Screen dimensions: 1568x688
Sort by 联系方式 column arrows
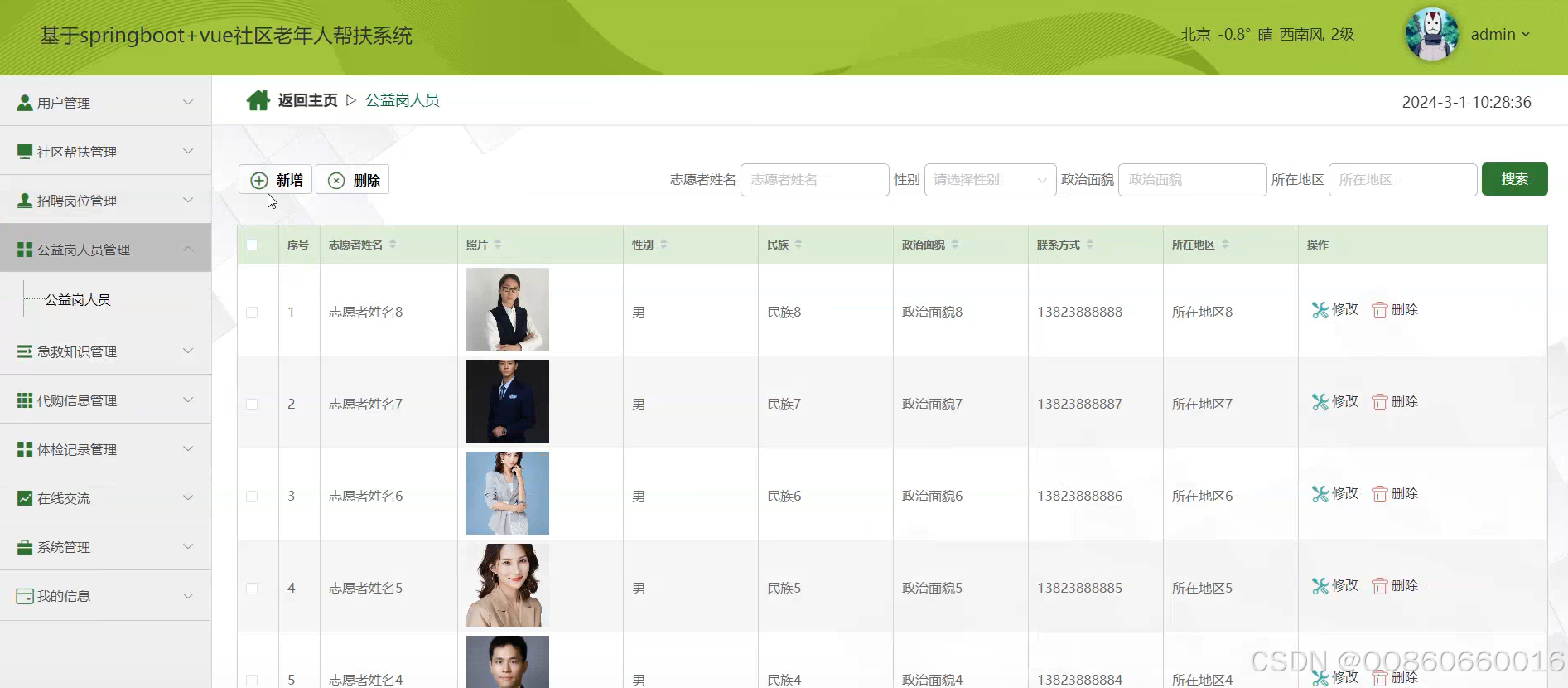pos(1090,245)
